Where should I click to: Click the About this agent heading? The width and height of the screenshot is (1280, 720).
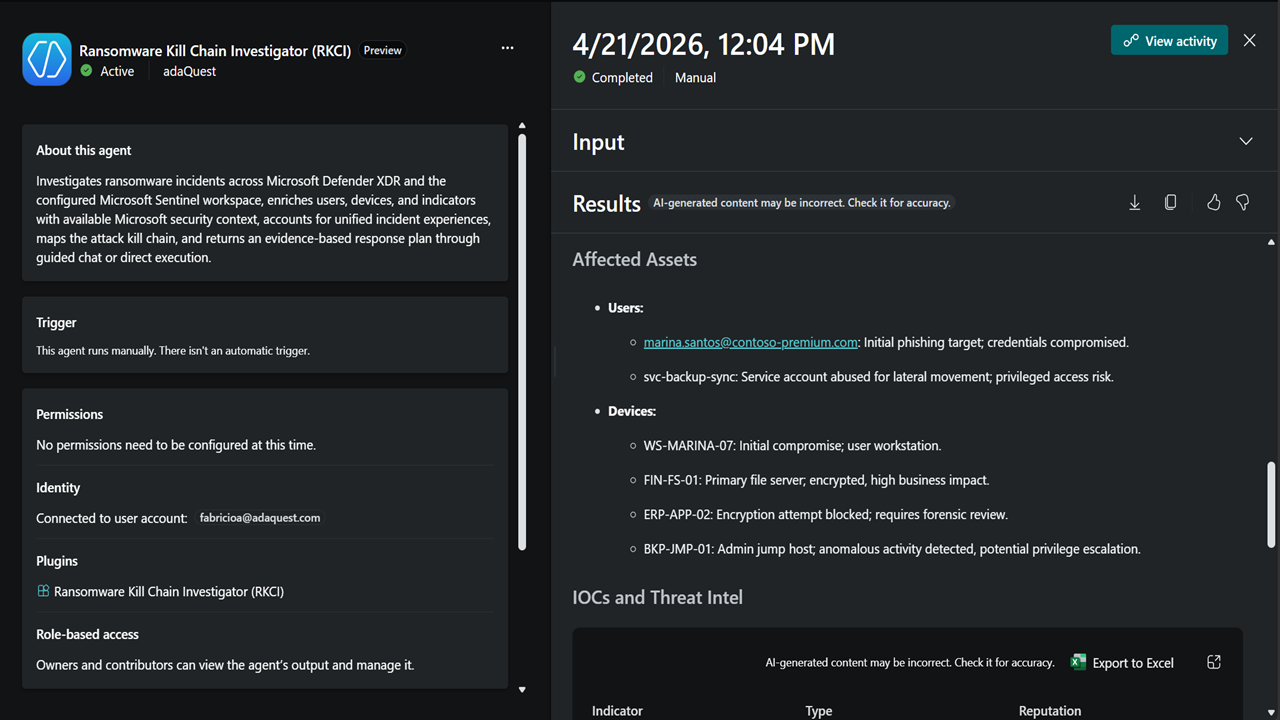tap(84, 150)
